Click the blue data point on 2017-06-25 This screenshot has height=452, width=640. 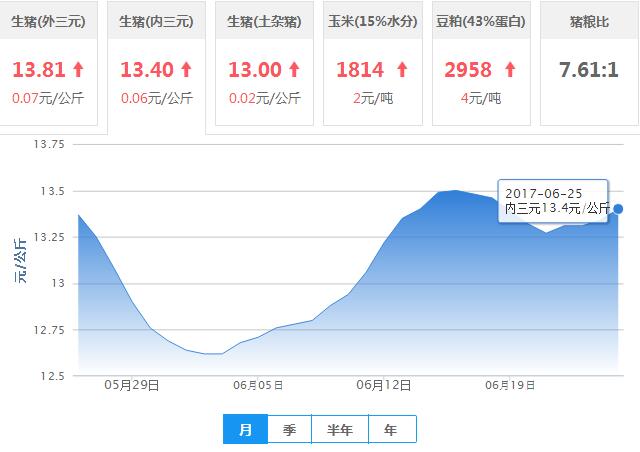(x=618, y=209)
